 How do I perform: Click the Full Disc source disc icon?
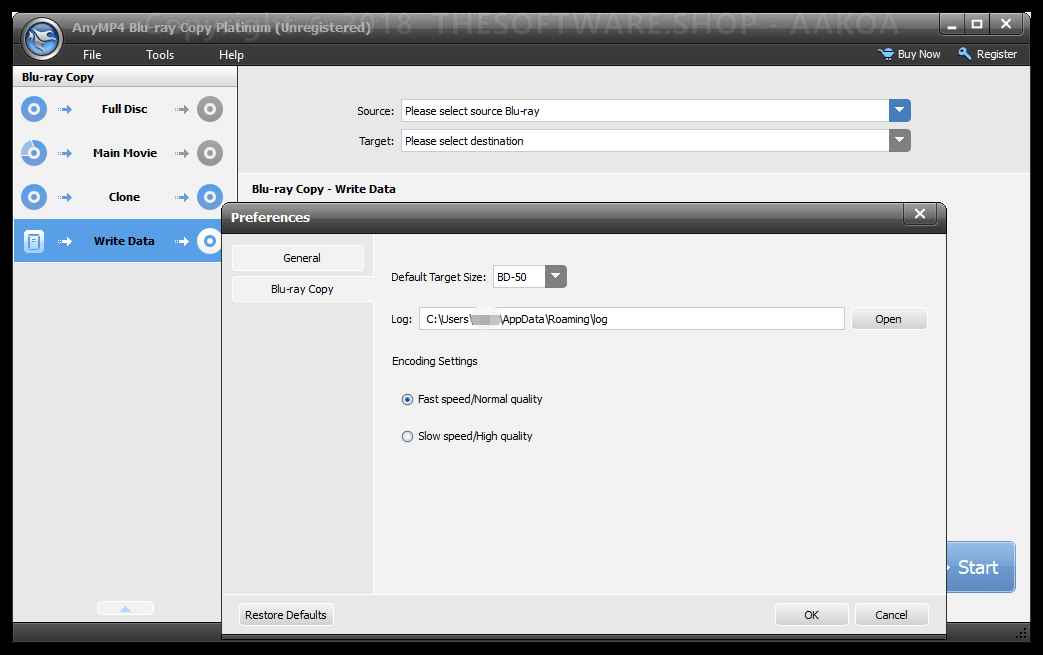(x=34, y=109)
